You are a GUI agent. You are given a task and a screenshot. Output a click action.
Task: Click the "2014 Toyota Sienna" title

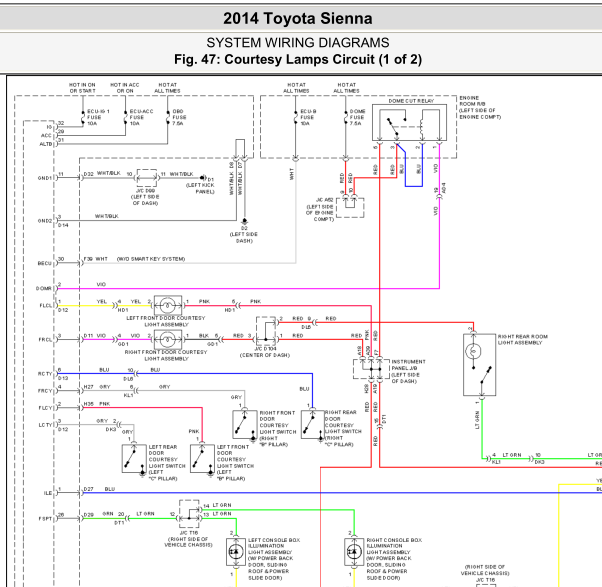tap(298, 18)
